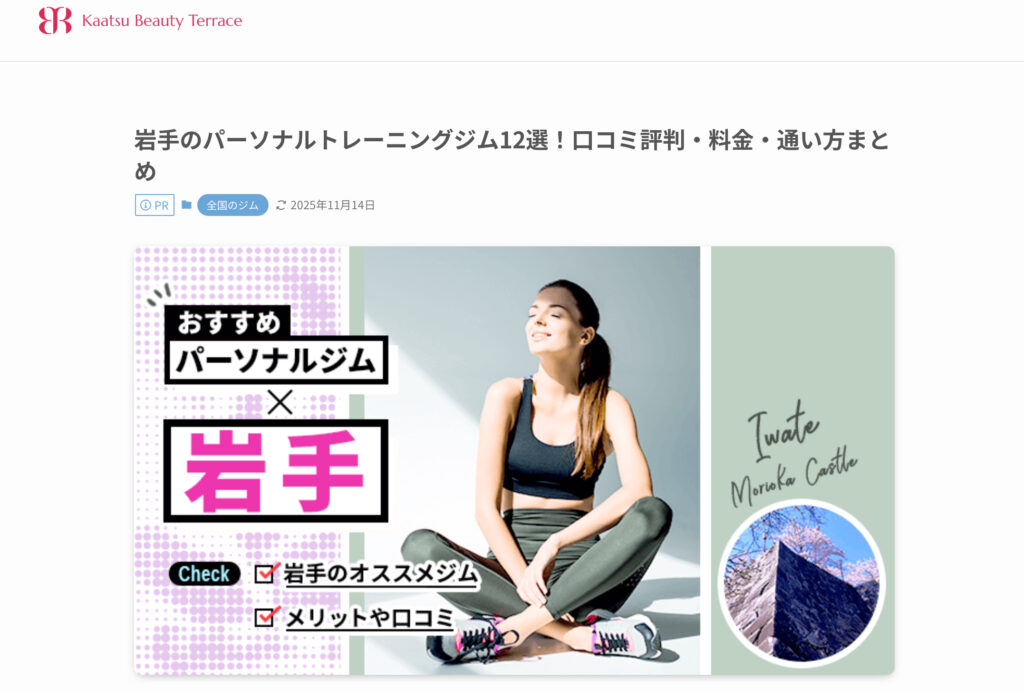1024x691 pixels.
Task: Click the refresh icon beside the update date
Action: [281, 205]
